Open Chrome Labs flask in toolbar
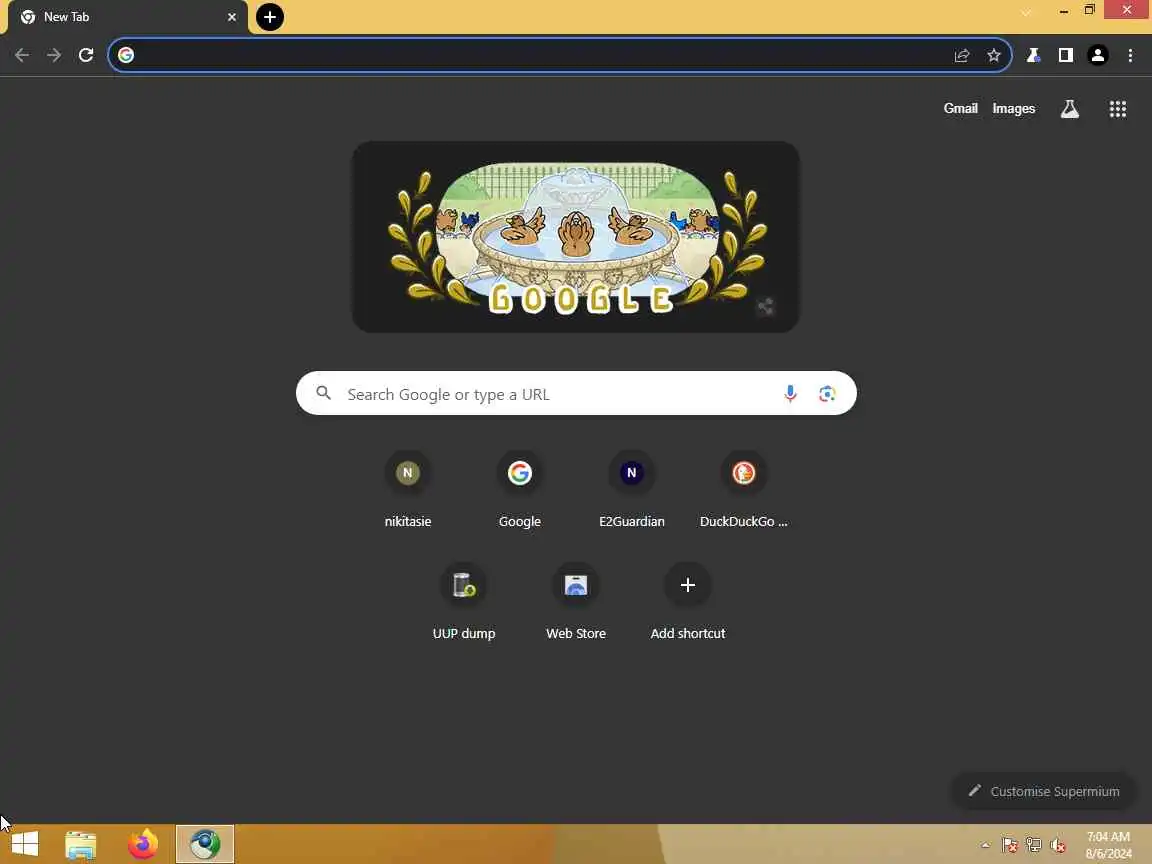The height and width of the screenshot is (864, 1152). click(1033, 55)
